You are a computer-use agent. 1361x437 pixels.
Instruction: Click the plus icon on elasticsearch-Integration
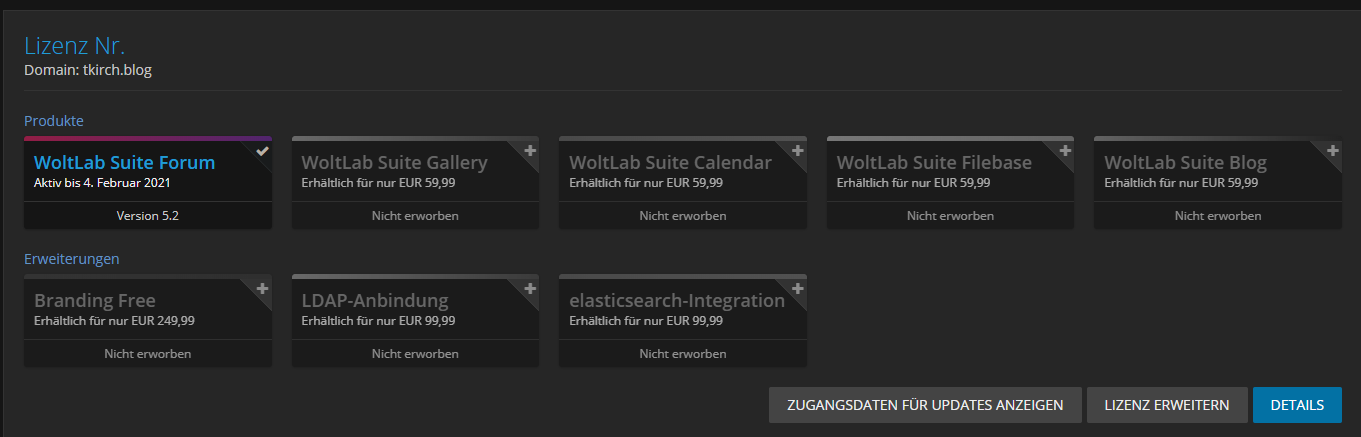point(797,289)
